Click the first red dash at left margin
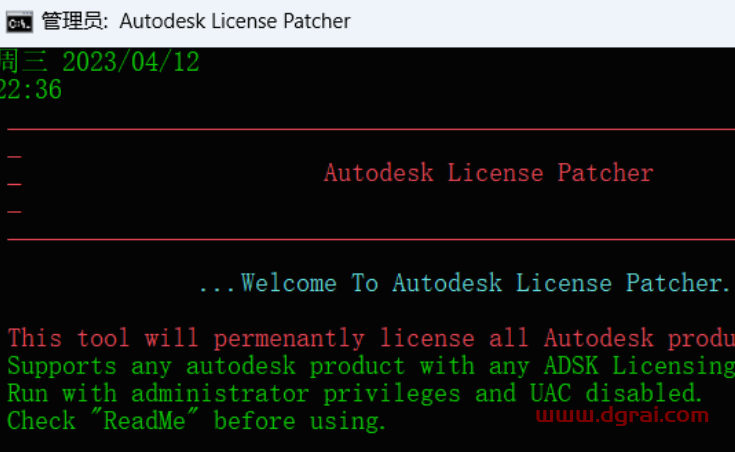This screenshot has height=452, width=735. 14,157
